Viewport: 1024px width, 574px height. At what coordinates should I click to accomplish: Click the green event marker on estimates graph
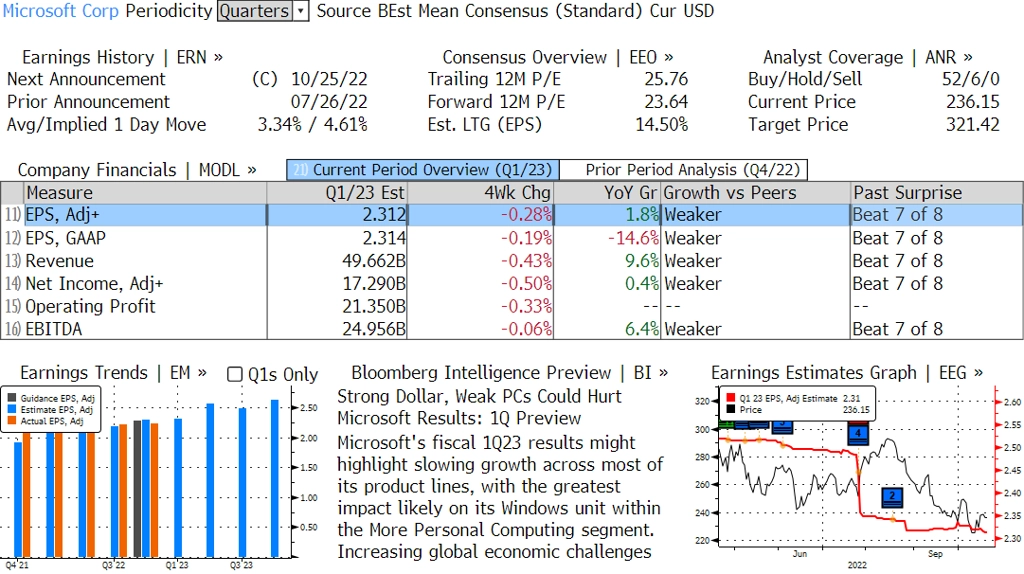coord(726,425)
